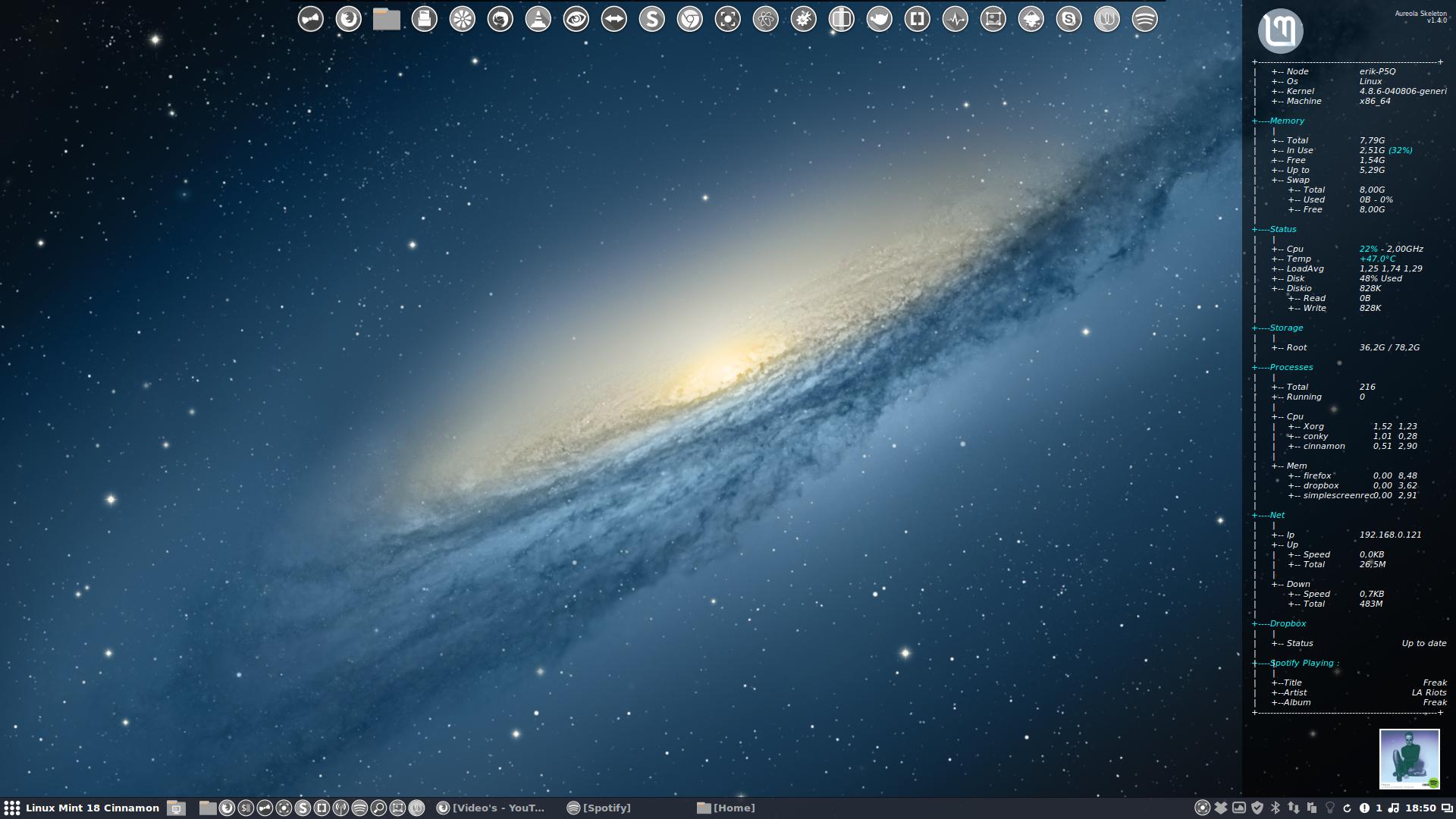Launch Atom editor from the top dock
1456x819 pixels.
(766, 19)
